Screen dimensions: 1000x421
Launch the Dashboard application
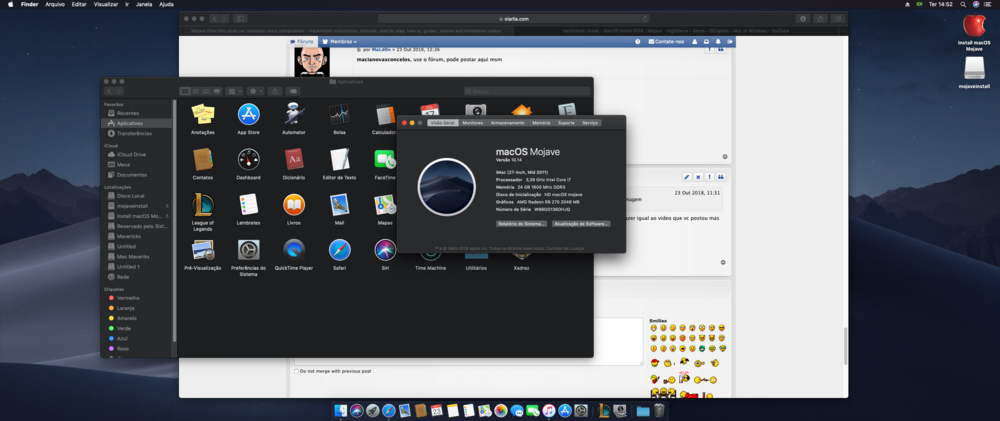[x=249, y=159]
